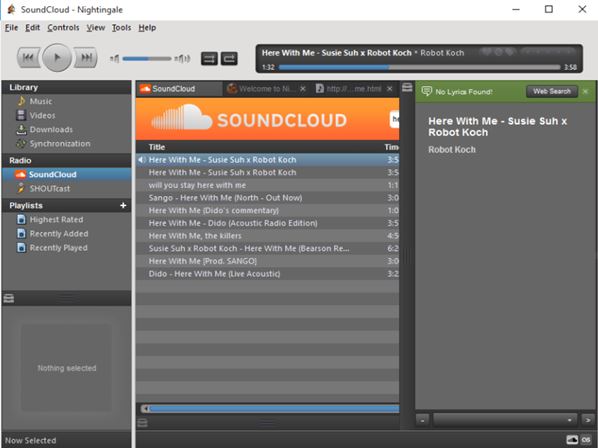The width and height of the screenshot is (598, 448).
Task: Open Synchronization in the sidebar
Action: click(59, 144)
